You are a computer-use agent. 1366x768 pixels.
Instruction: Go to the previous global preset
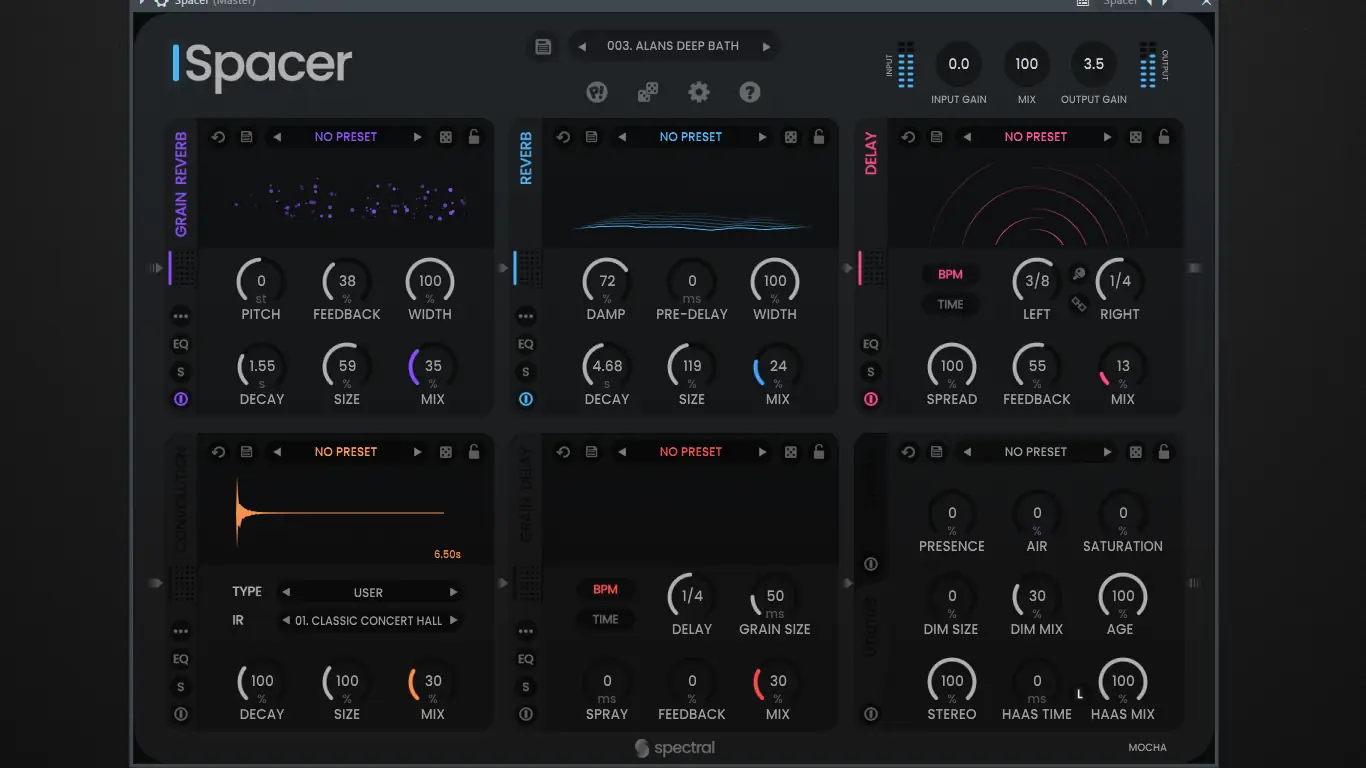582,47
